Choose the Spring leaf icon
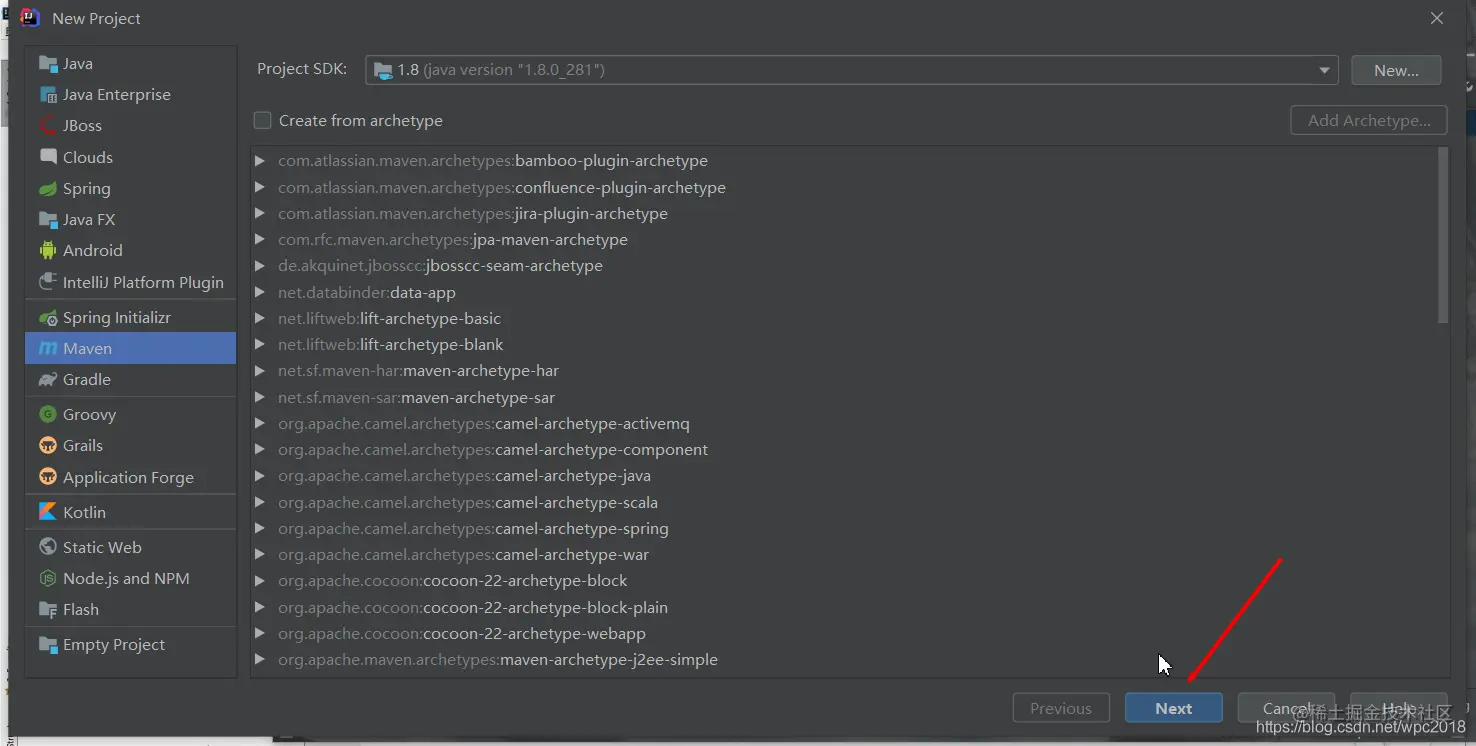The width and height of the screenshot is (1476, 746). [x=48, y=189]
